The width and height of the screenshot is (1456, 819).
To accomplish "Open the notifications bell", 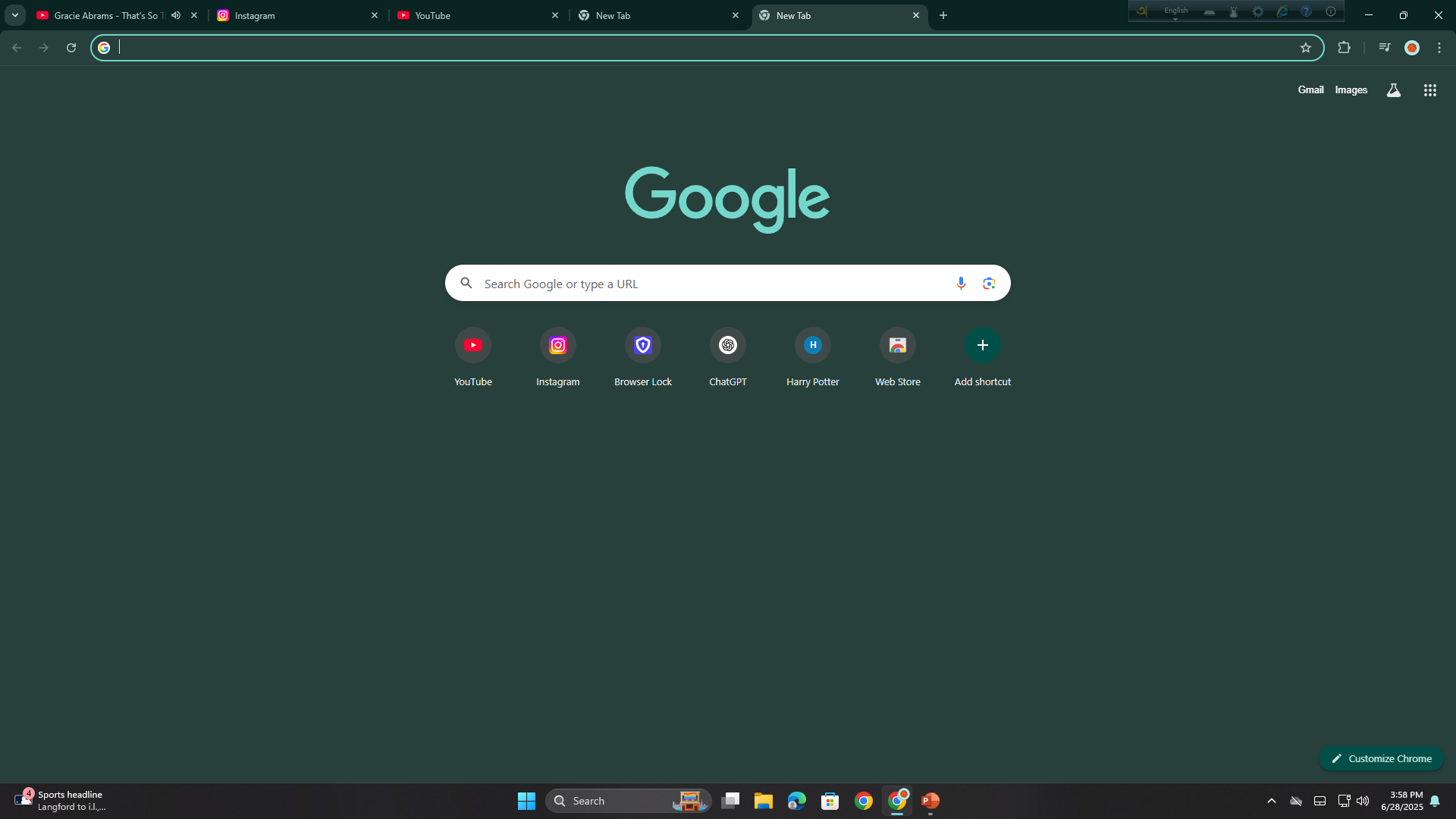I will point(1435,801).
